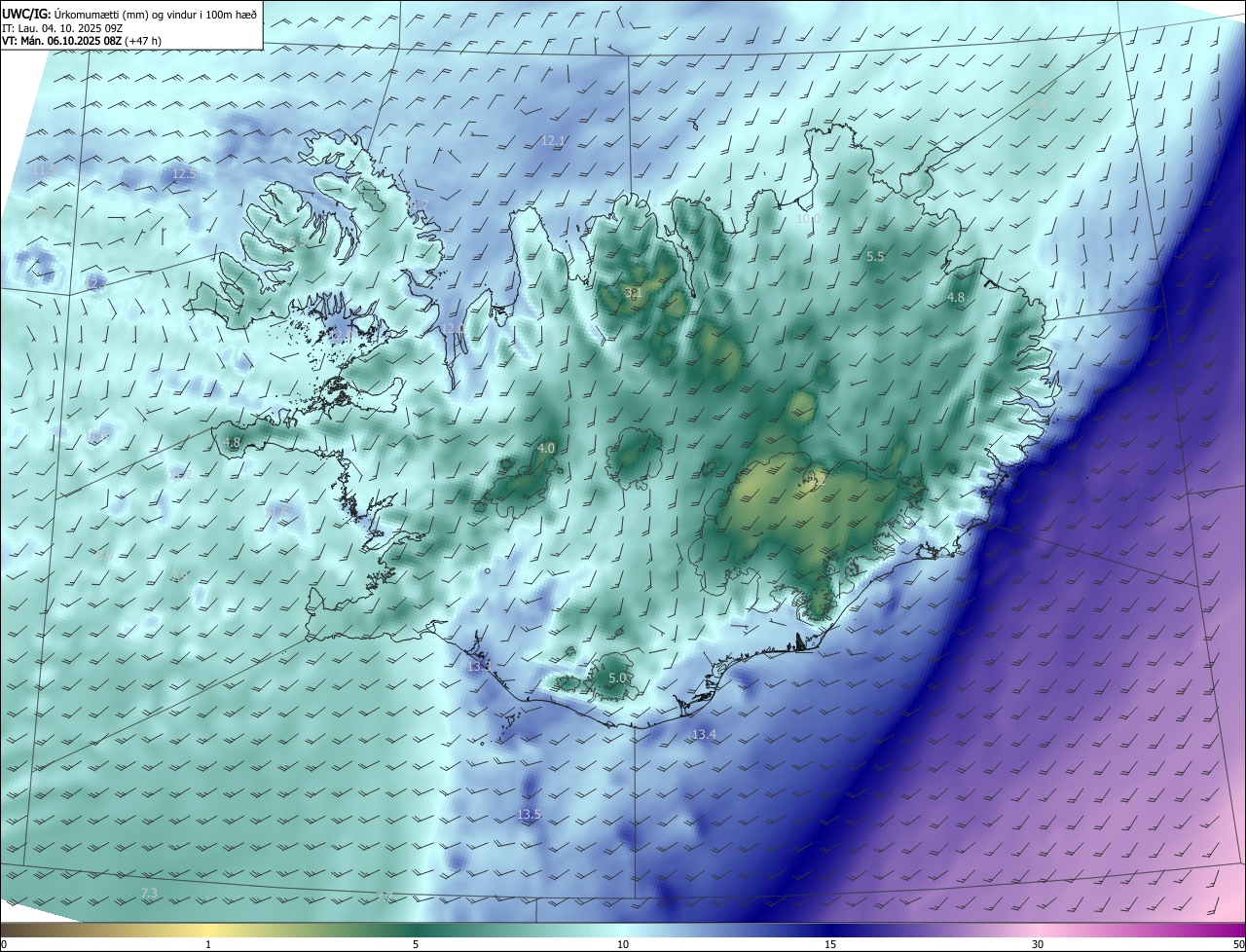This screenshot has width=1246, height=952.
Task: Click the '13.4' value label off the south coast
Action: click(x=704, y=734)
